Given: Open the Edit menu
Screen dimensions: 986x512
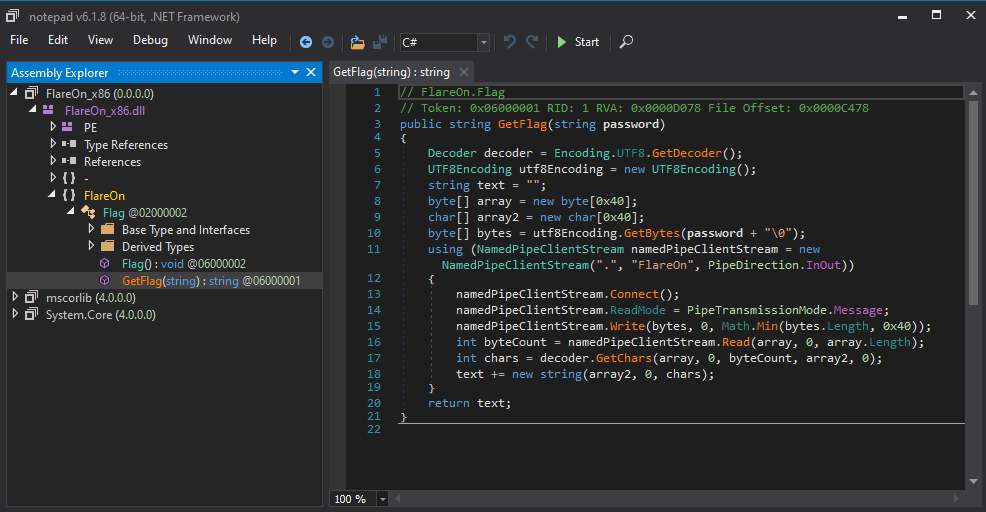Looking at the screenshot, I should click(58, 40).
